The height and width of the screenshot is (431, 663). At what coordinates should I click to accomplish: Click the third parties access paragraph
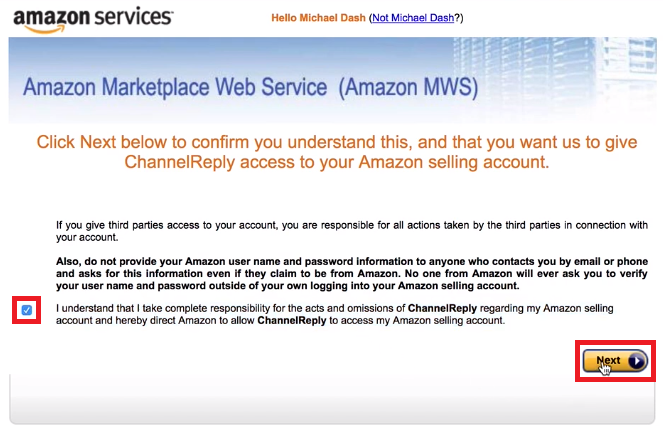coord(352,231)
